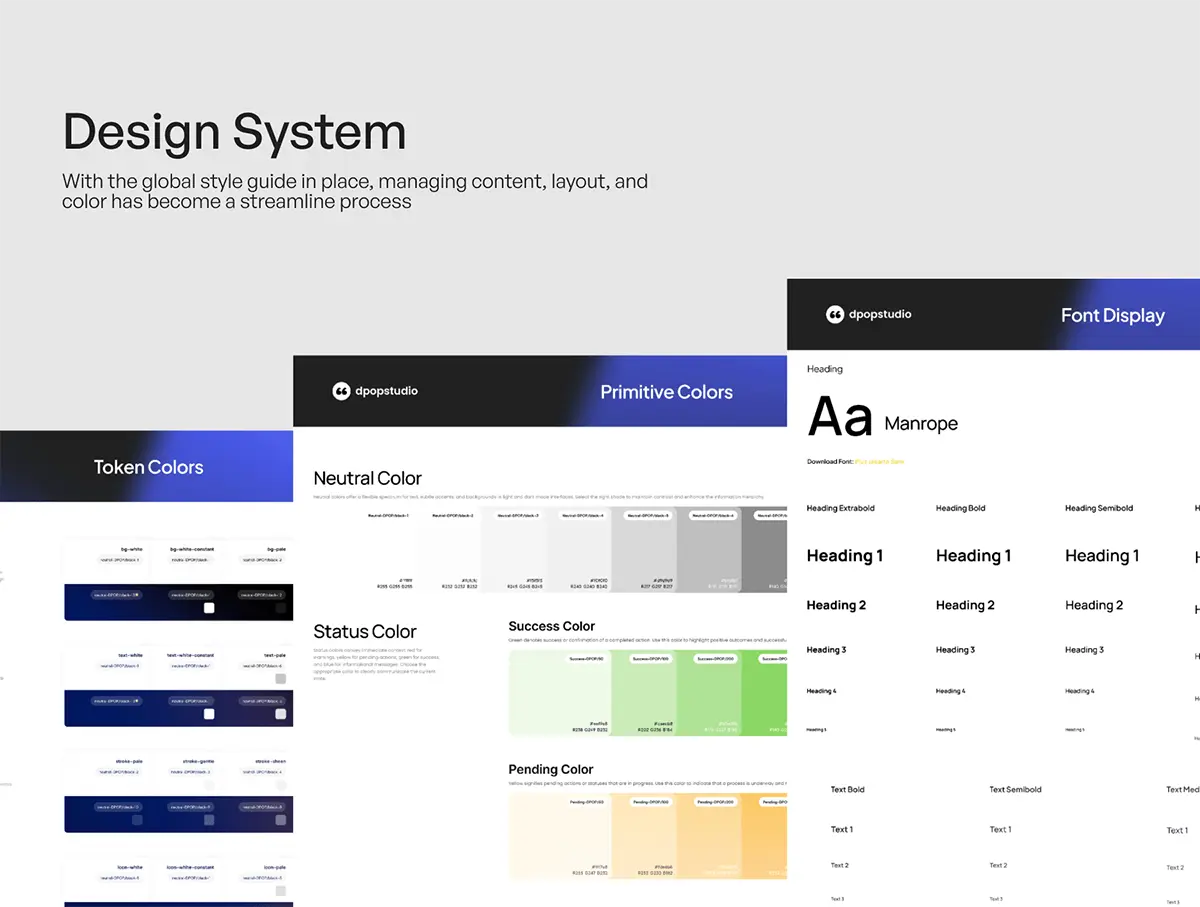Click the Success Color section heading
Viewport: 1200px width, 907px height.
pos(551,626)
